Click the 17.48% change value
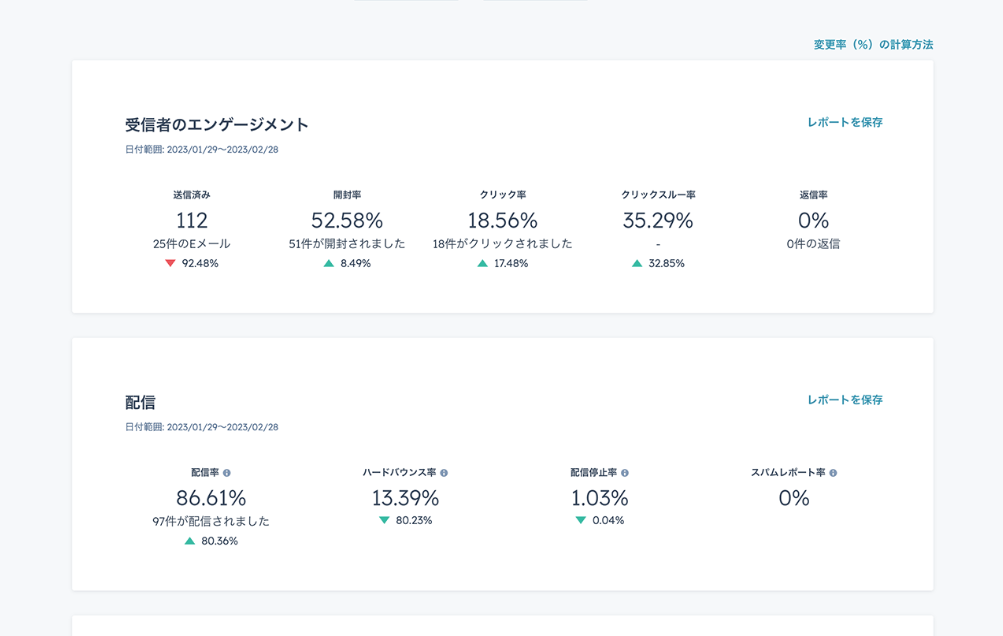 (x=511, y=263)
